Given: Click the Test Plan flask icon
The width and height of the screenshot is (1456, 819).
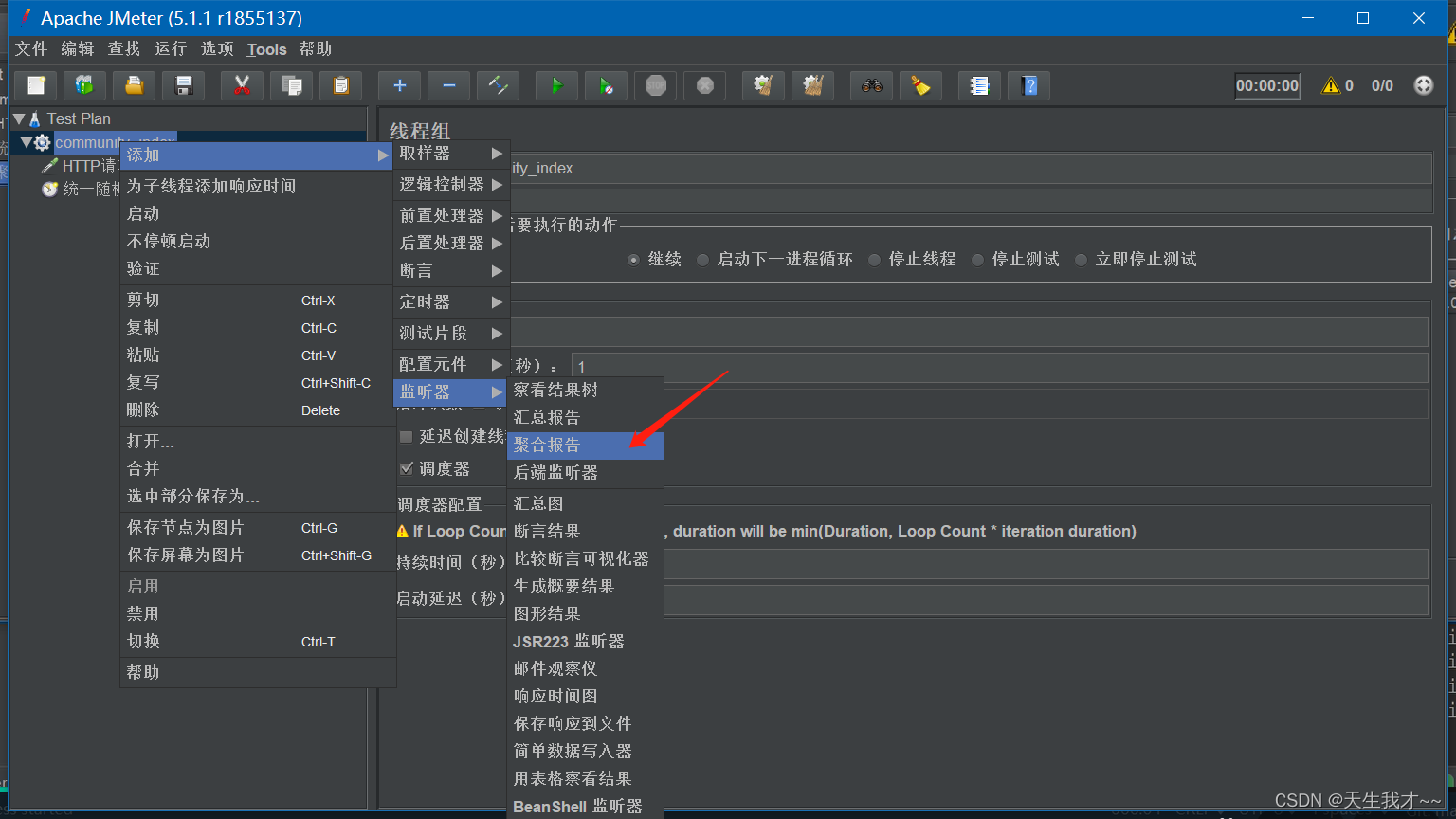Looking at the screenshot, I should [x=35, y=118].
